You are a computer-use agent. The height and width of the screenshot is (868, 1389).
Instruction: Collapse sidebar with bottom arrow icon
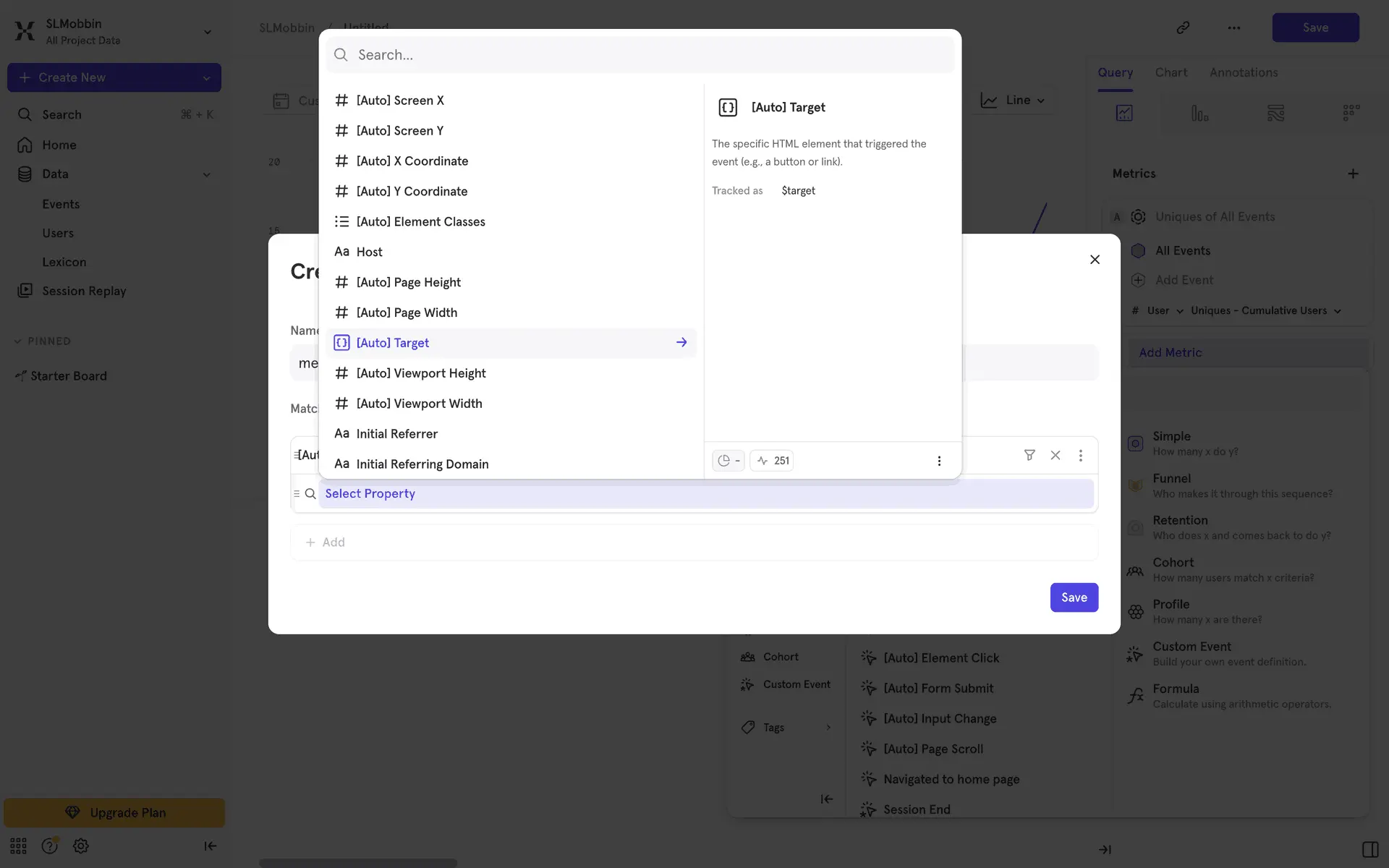(210, 846)
